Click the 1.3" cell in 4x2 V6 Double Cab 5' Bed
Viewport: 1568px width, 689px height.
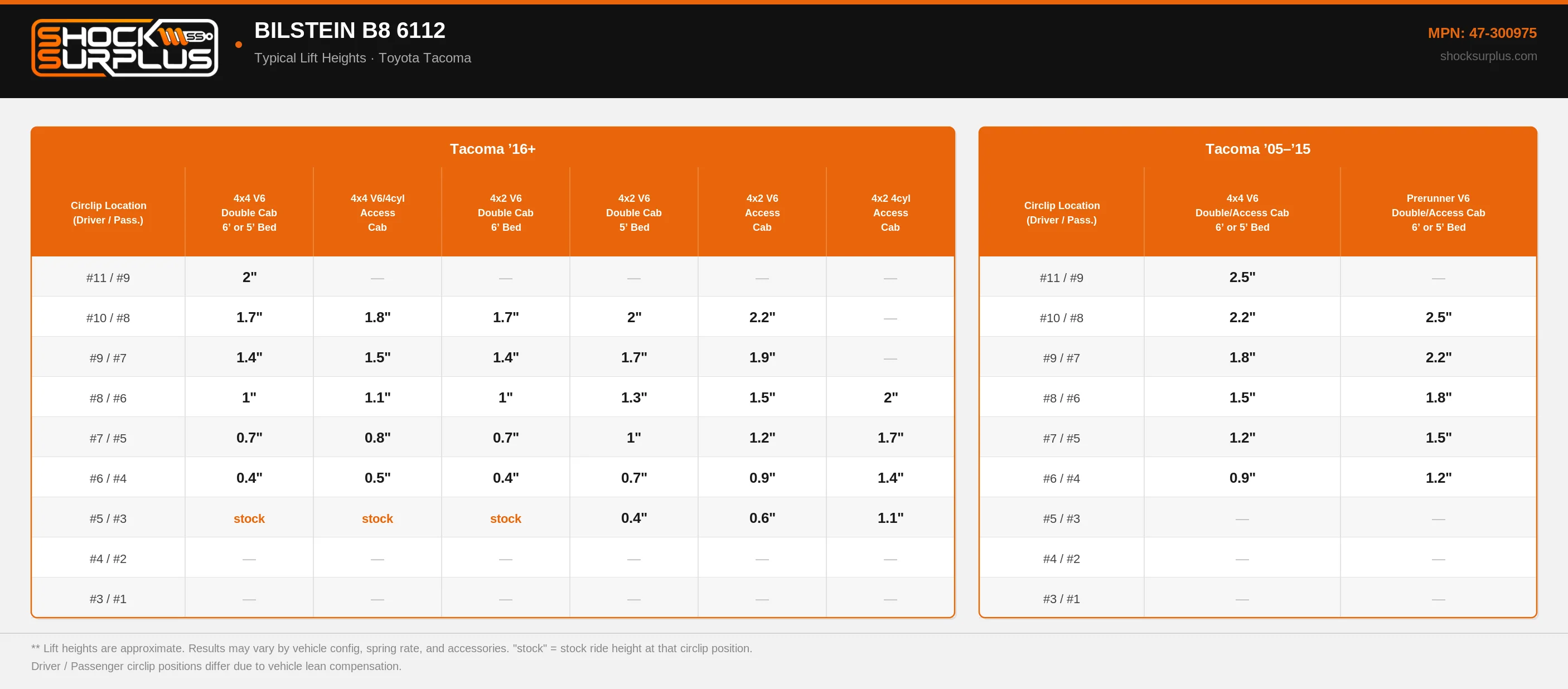pyautogui.click(x=633, y=397)
